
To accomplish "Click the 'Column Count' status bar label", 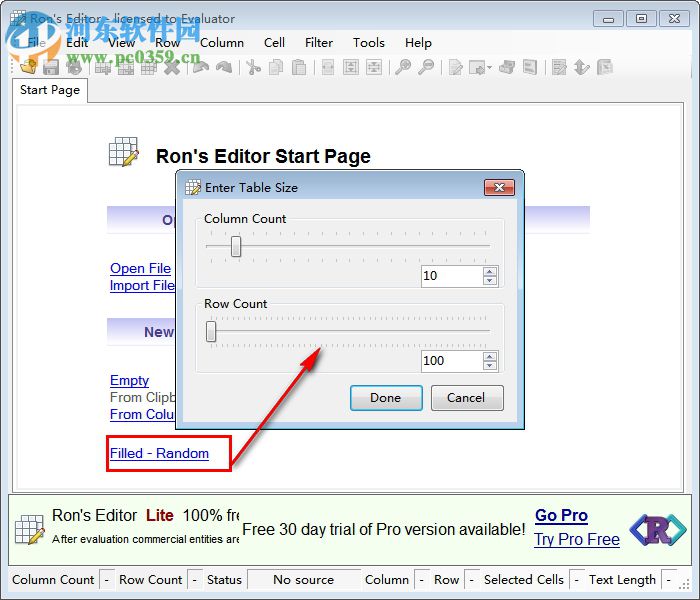I will [53, 580].
